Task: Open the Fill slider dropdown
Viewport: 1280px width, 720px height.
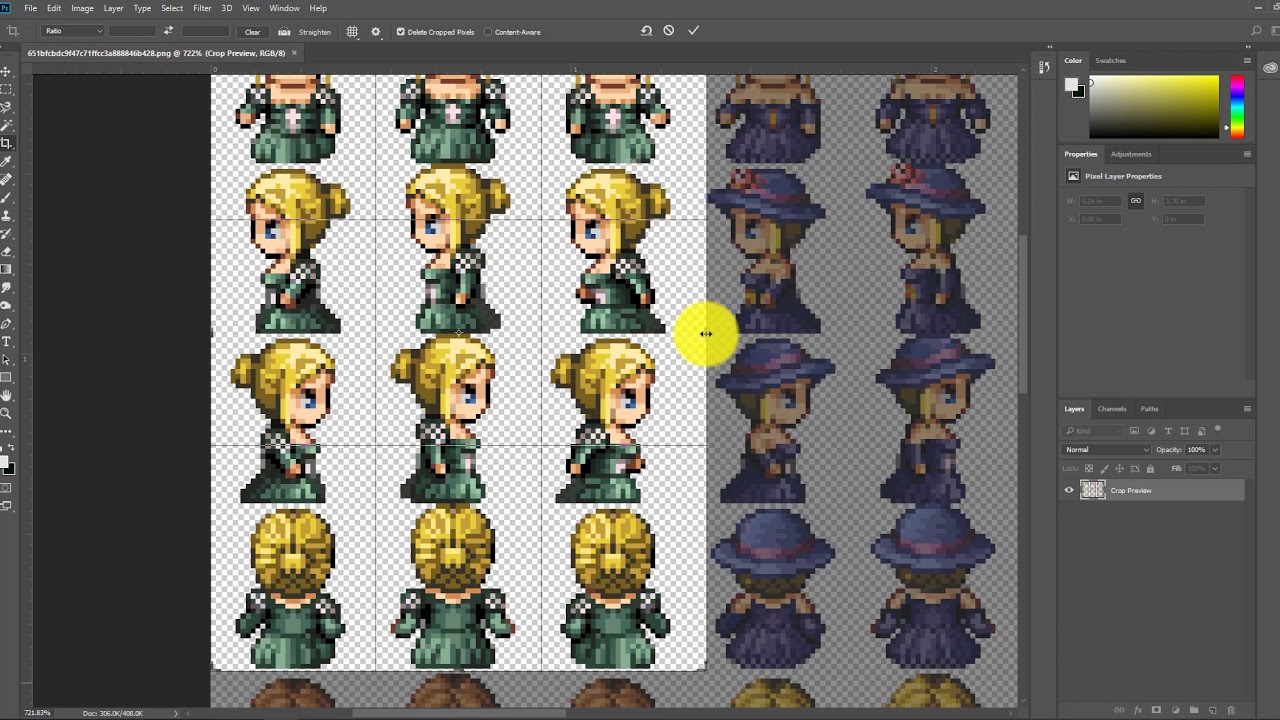Action: tap(1215, 468)
